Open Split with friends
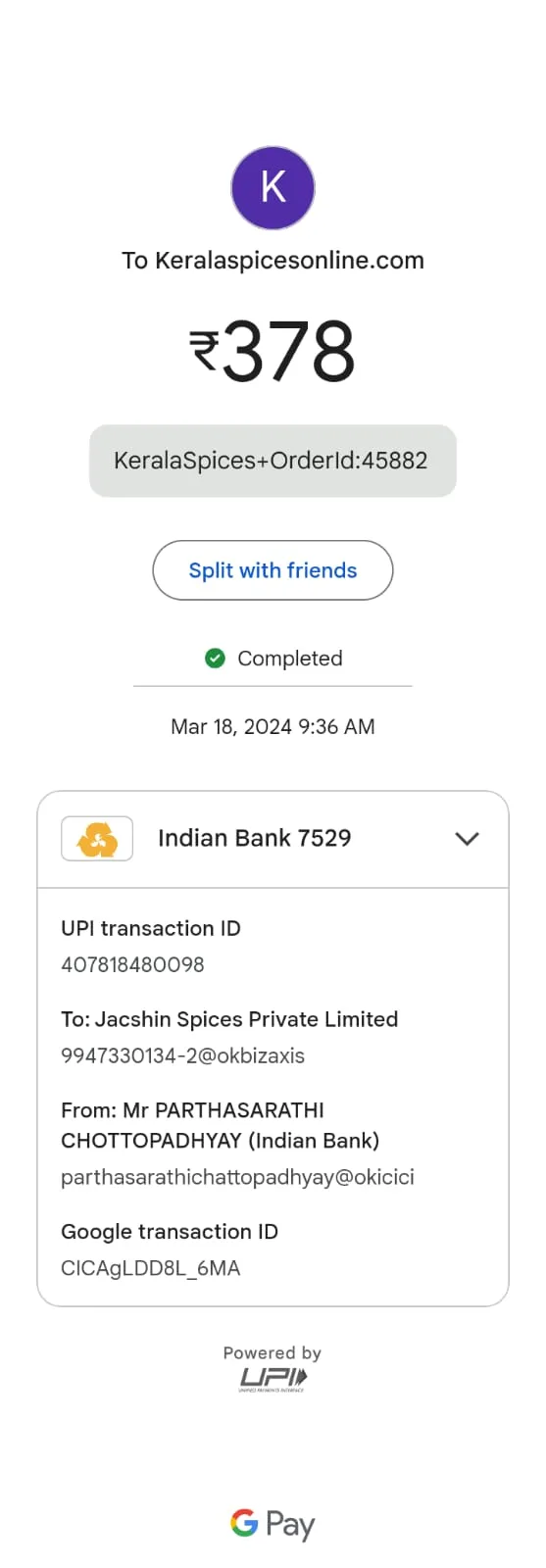 [273, 570]
